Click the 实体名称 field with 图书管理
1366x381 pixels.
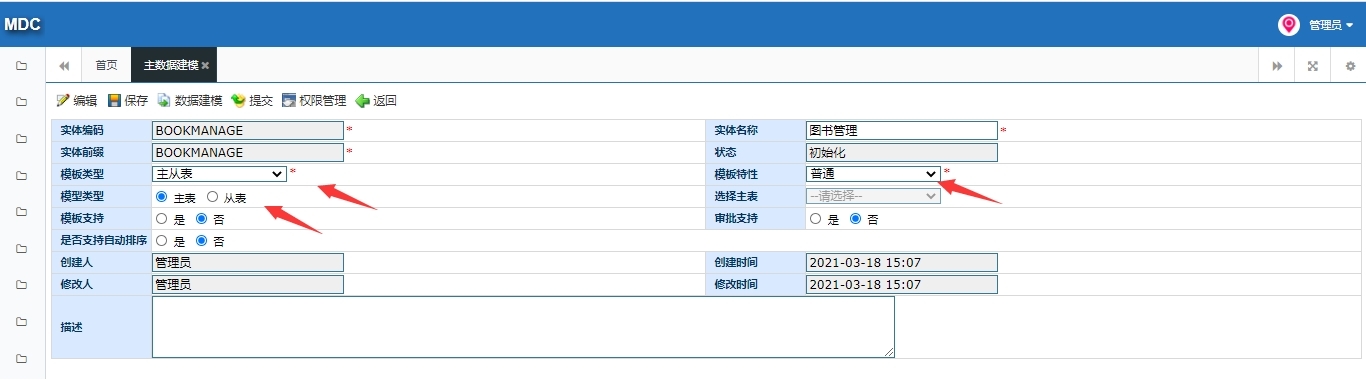point(902,130)
